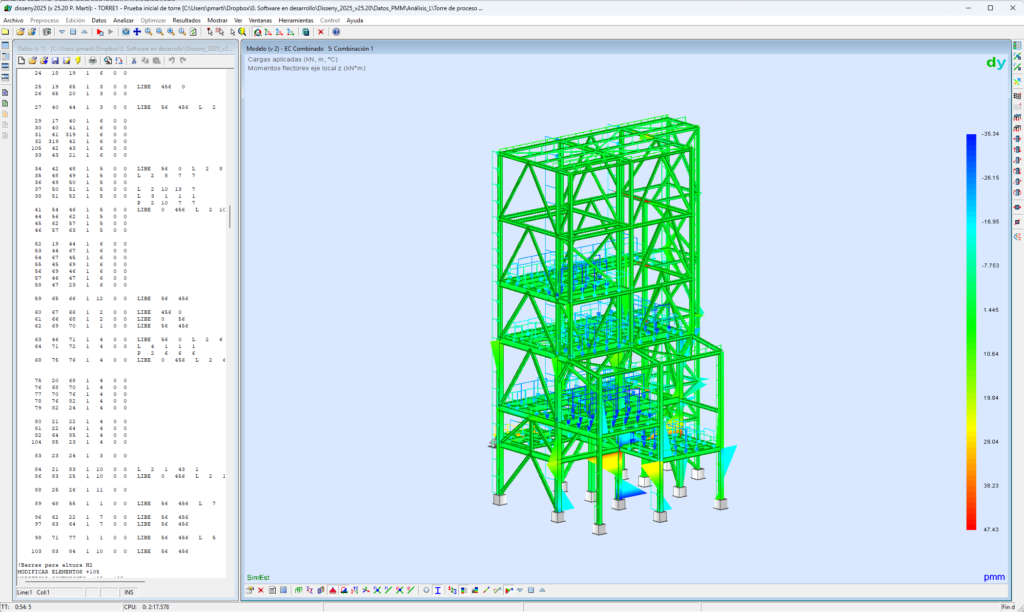Image resolution: width=1024 pixels, height=612 pixels.
Task: Open the Herramientas menu
Action: point(296,20)
